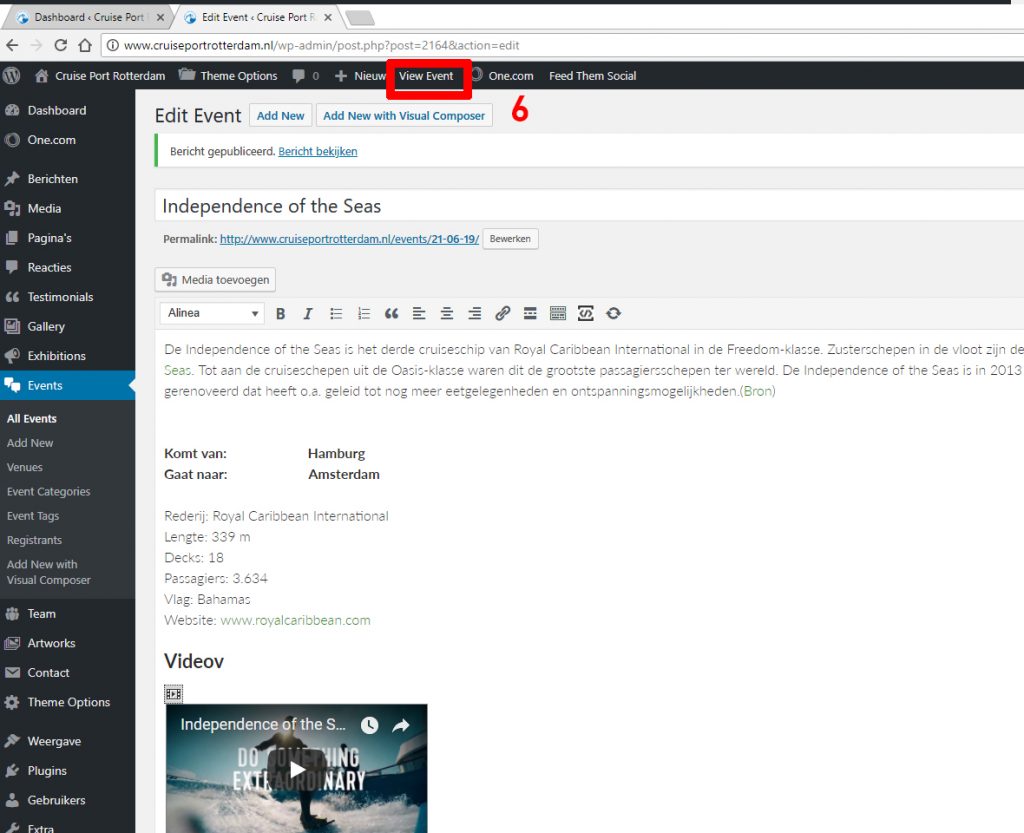
Task: Align text right in editor
Action: tap(474, 313)
